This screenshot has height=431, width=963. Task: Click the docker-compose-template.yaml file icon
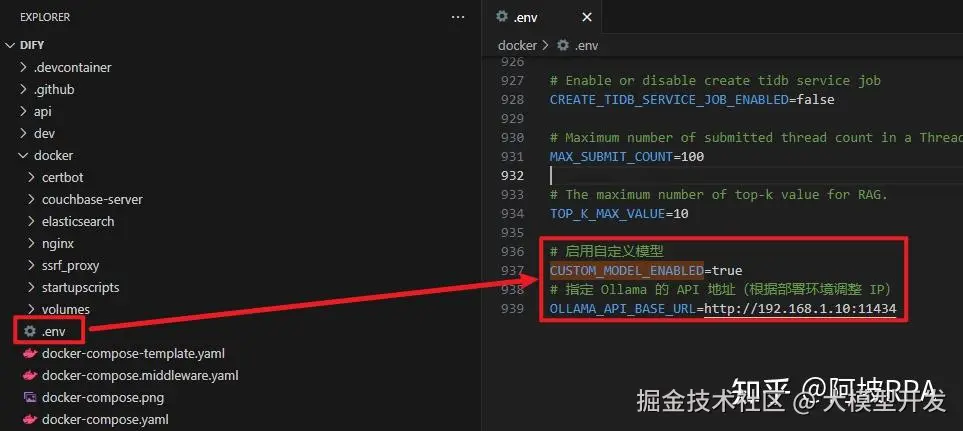coord(29,354)
